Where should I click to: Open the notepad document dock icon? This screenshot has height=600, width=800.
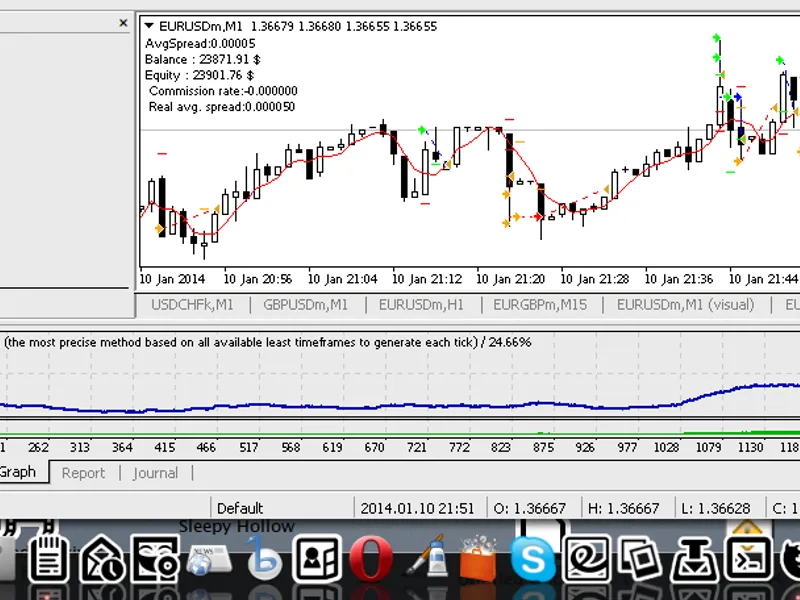(49, 558)
